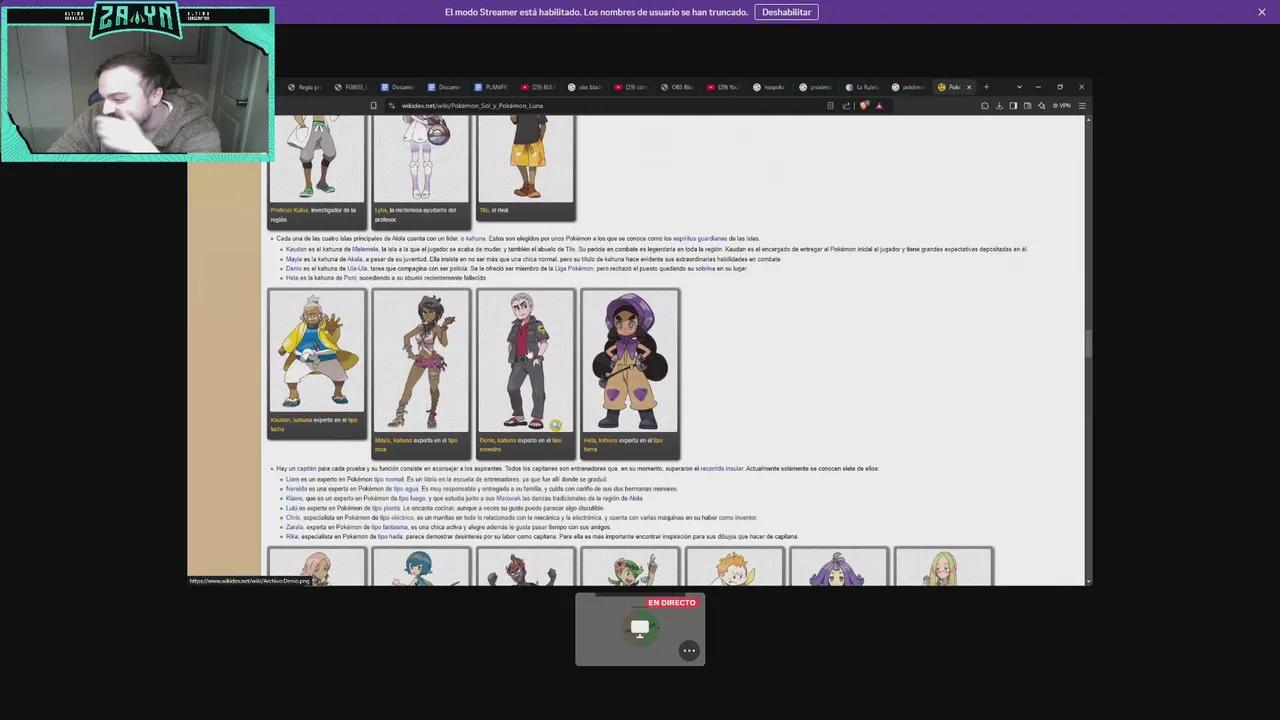Click the bookmark icon left of address bar
Image resolution: width=1280 pixels, height=720 pixels.
tap(374, 105)
